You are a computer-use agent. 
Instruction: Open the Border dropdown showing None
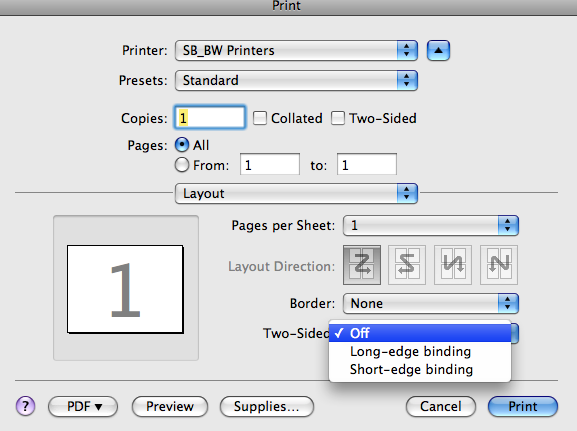(431, 303)
